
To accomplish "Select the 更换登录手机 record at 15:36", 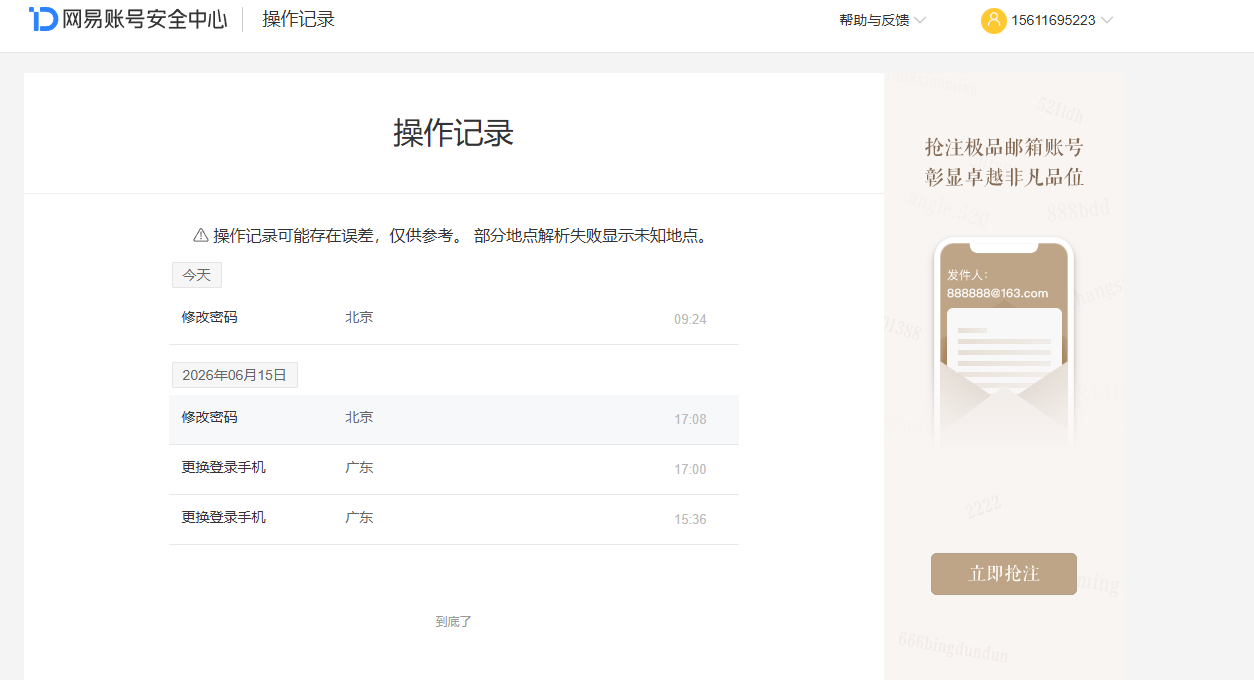I will click(454, 520).
